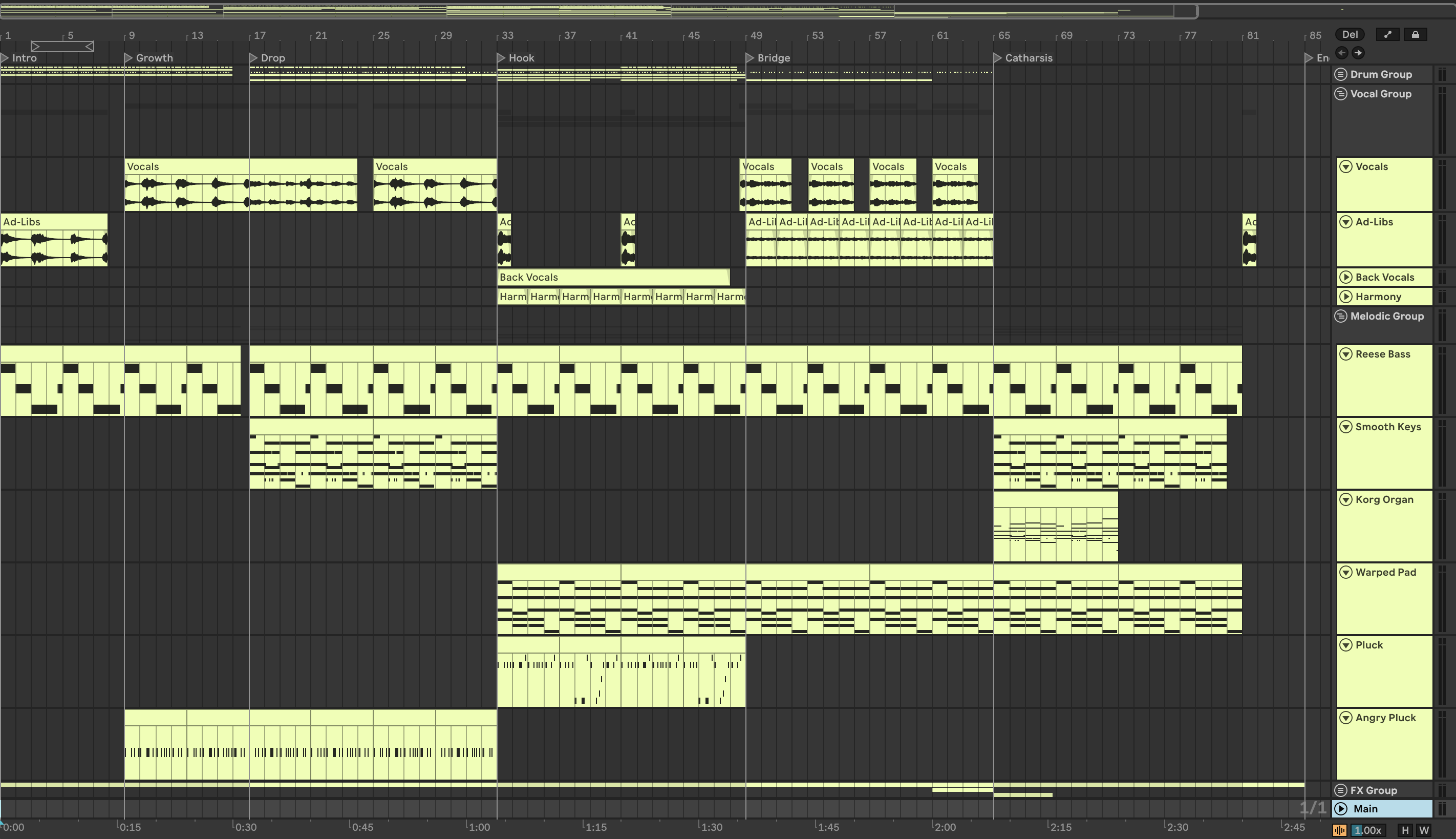Jump to previous locator arrow
Screen dimensions: 1456x839
(x=1341, y=53)
